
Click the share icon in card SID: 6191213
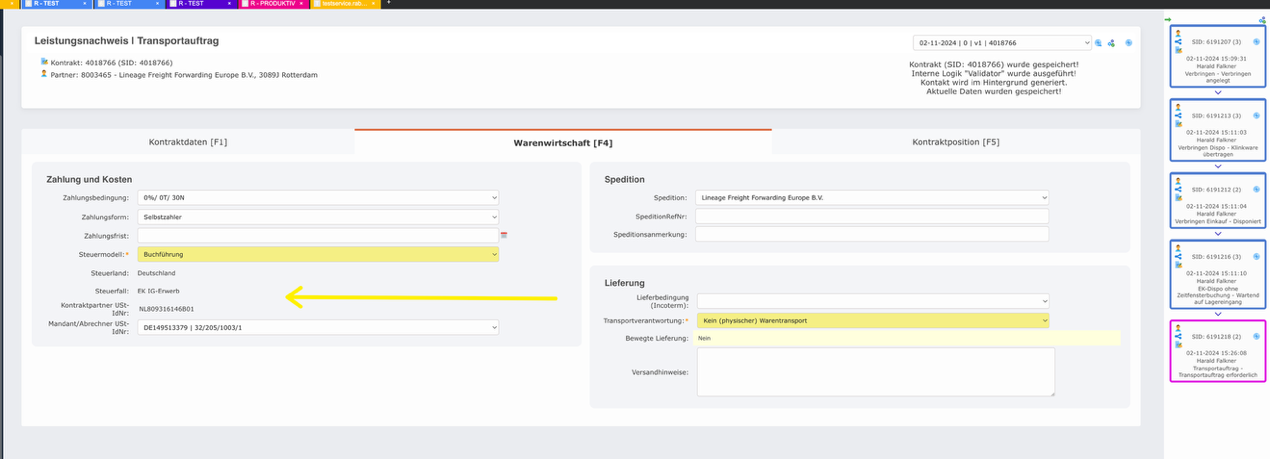(x=1178, y=114)
